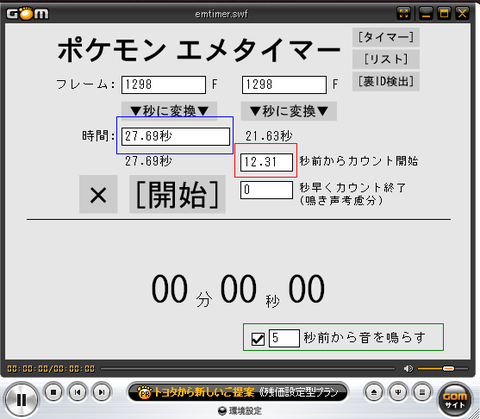This screenshot has height=419, width=480.
Task: Mute audio via speaker icon
Action: click(408, 368)
